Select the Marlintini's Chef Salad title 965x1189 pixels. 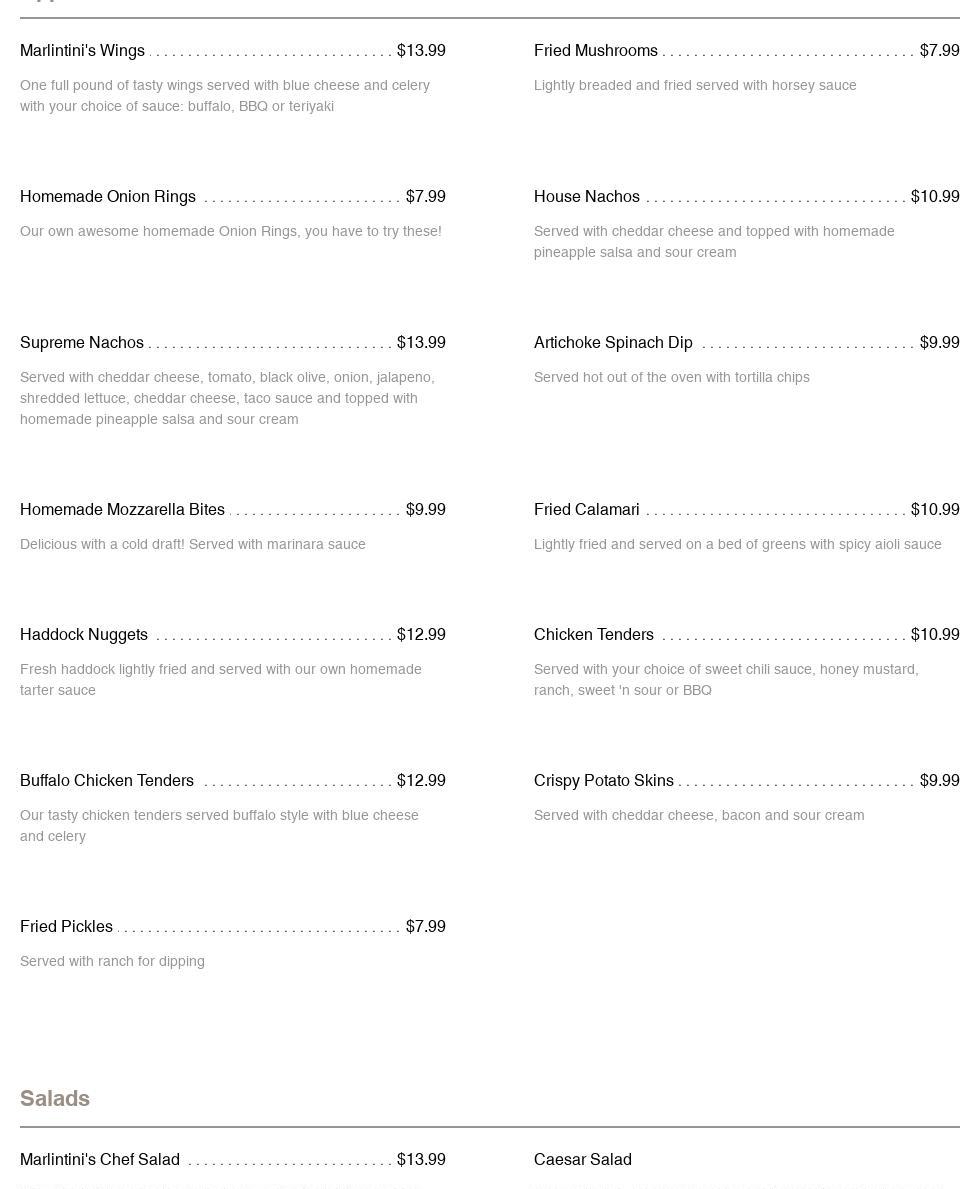100,1160
